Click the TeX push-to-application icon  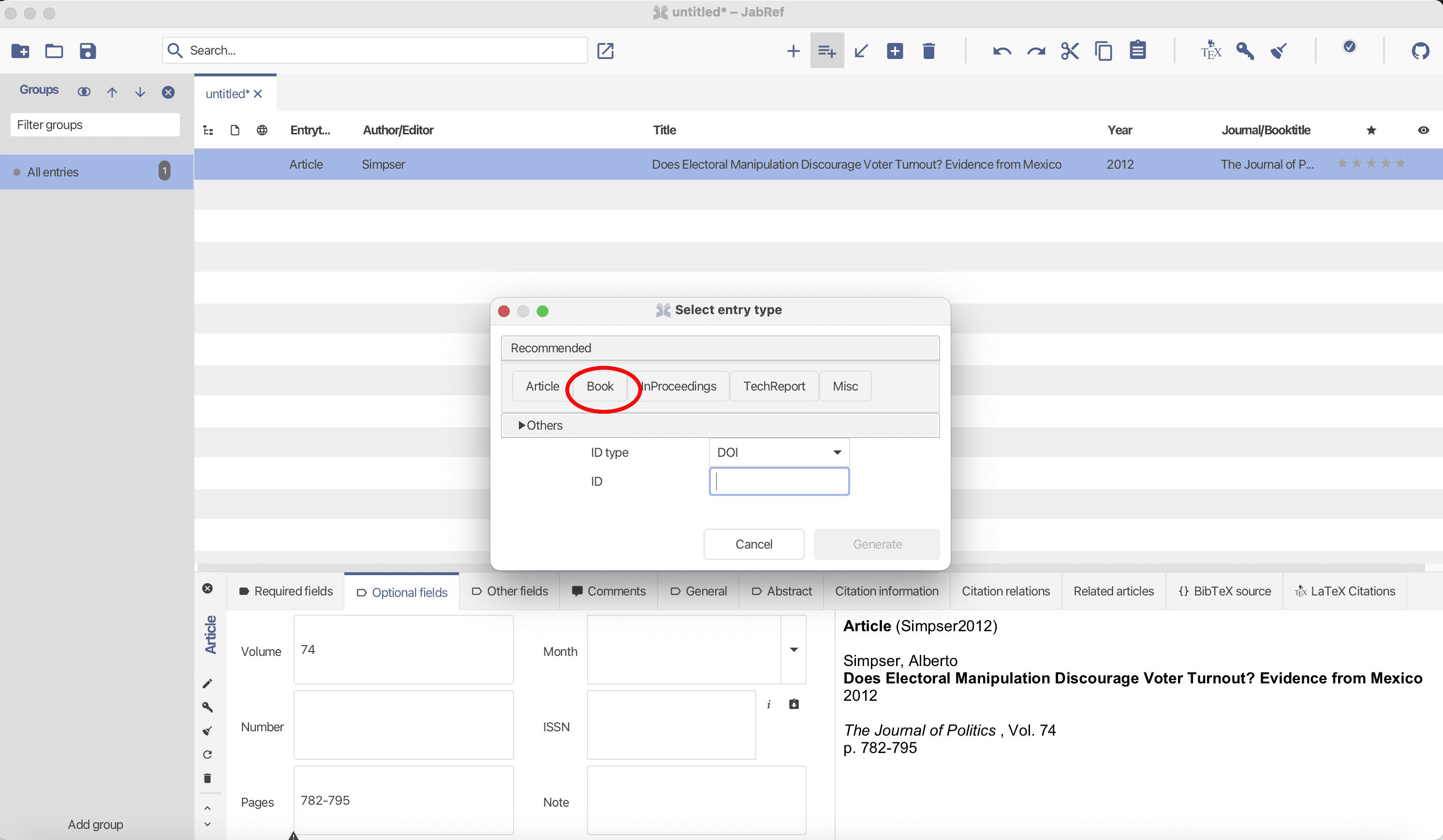1210,51
